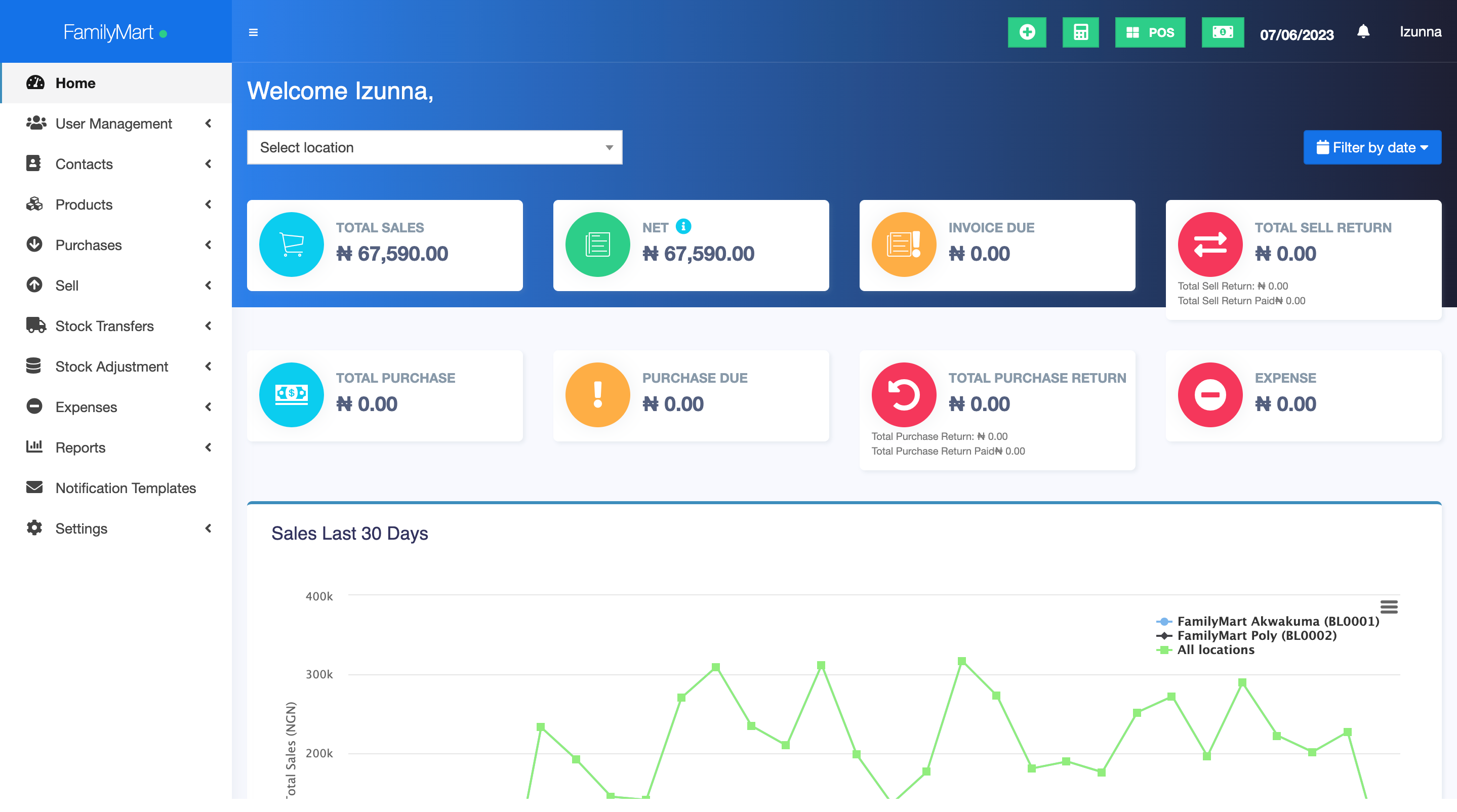
Task: Click the Invoice Due orange icon
Action: [904, 245]
